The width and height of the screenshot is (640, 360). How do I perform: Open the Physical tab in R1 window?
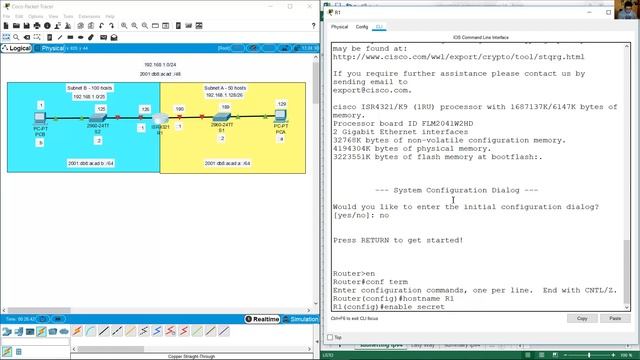click(339, 27)
